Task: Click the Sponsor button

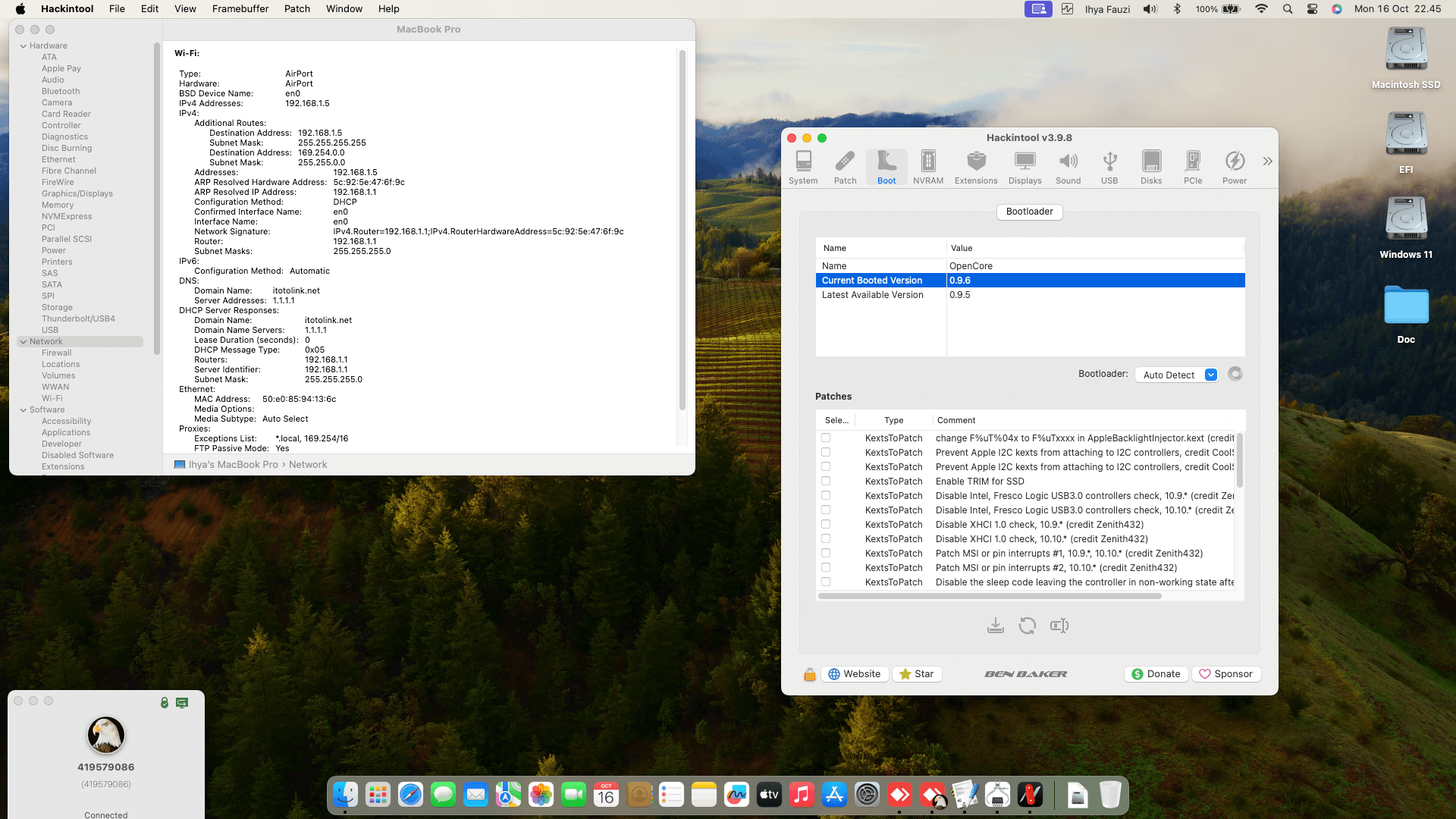Action: (1225, 674)
